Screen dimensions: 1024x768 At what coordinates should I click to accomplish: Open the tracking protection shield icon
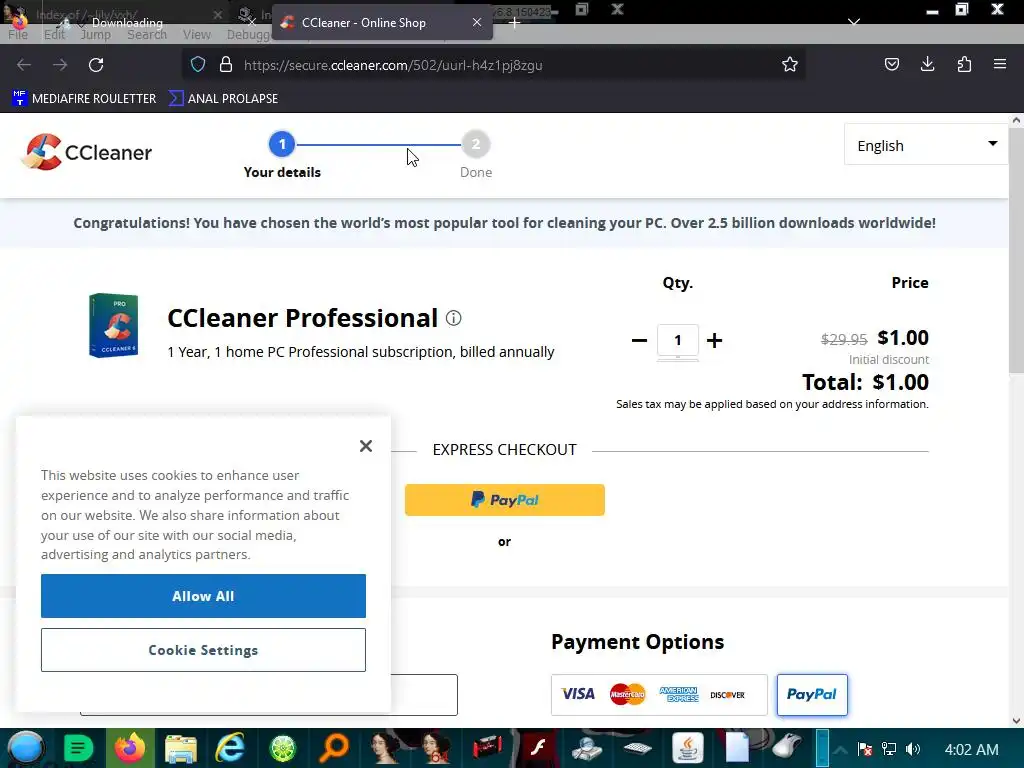click(198, 65)
